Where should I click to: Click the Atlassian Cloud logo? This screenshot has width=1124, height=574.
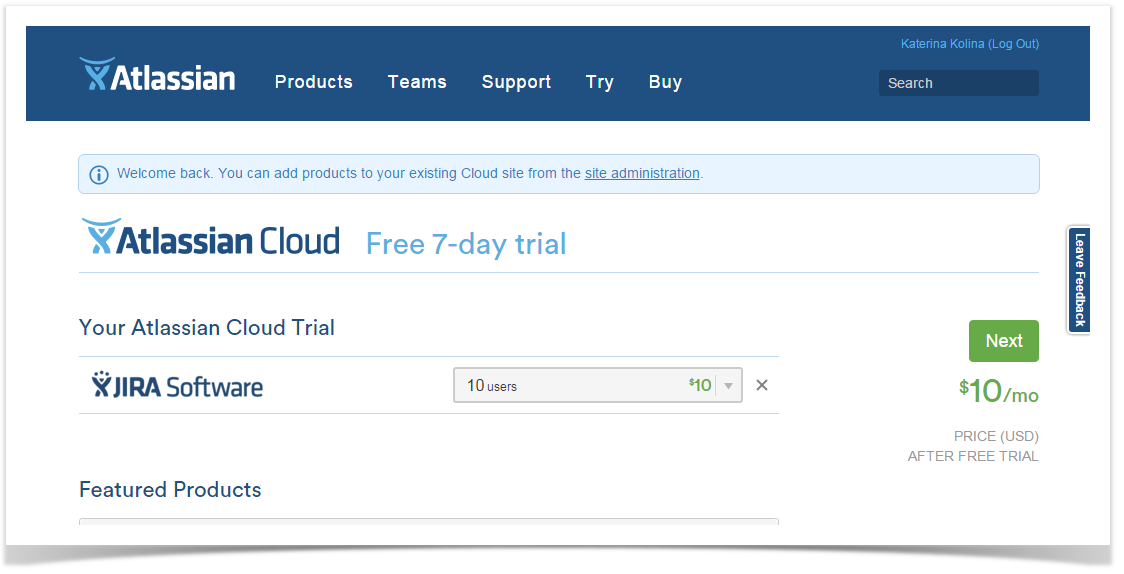point(210,237)
